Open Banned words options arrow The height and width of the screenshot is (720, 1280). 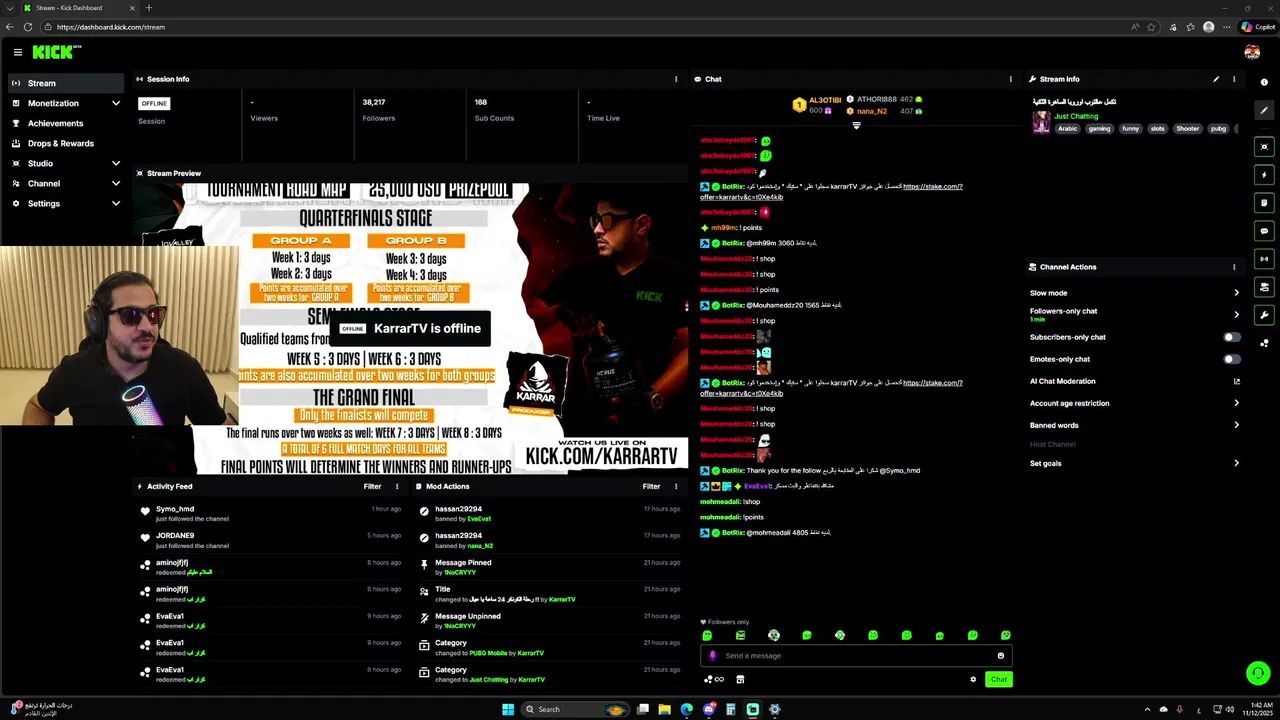point(1236,425)
